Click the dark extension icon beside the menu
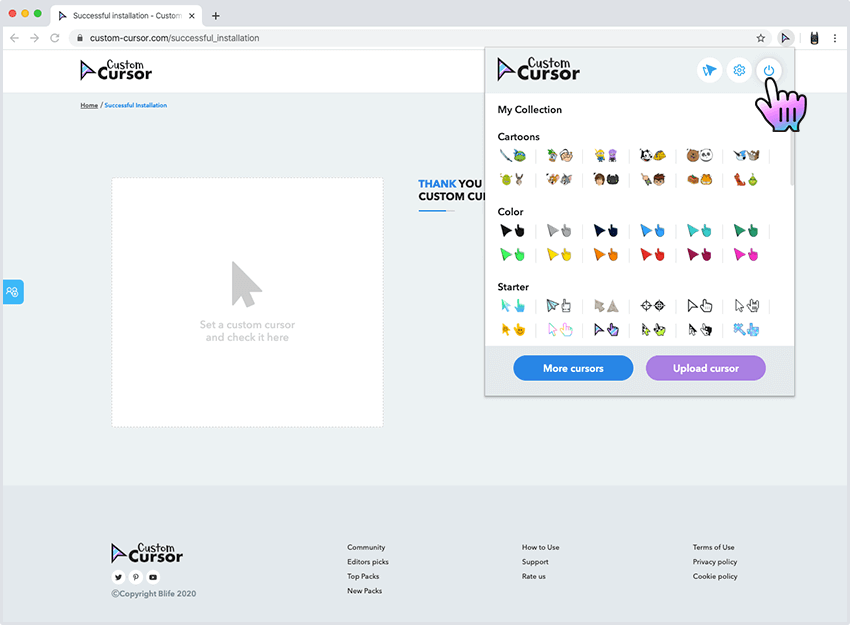Screen dimensions: 850x625 (x=814, y=38)
